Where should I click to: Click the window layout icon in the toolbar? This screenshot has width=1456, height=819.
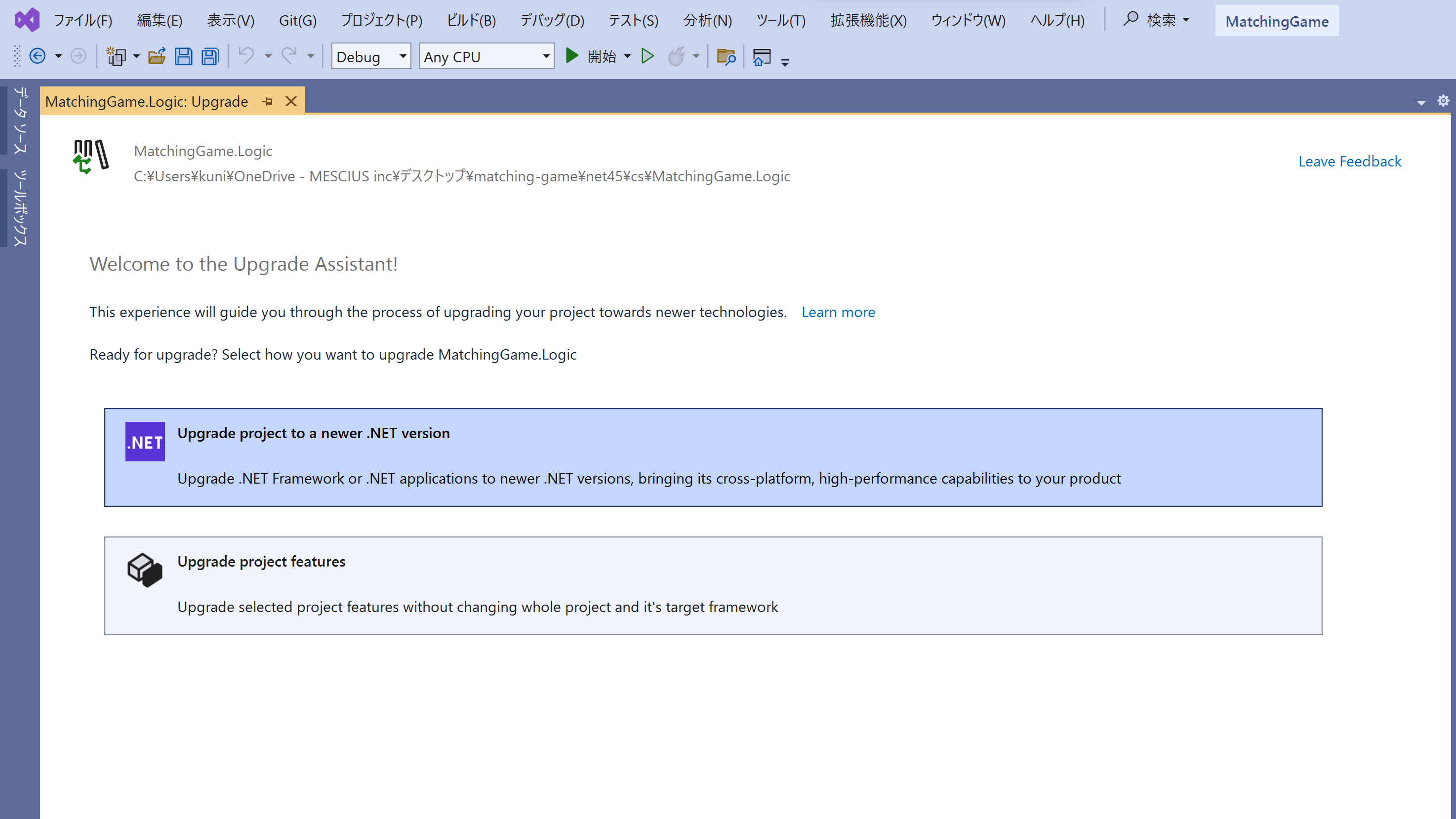(762, 56)
